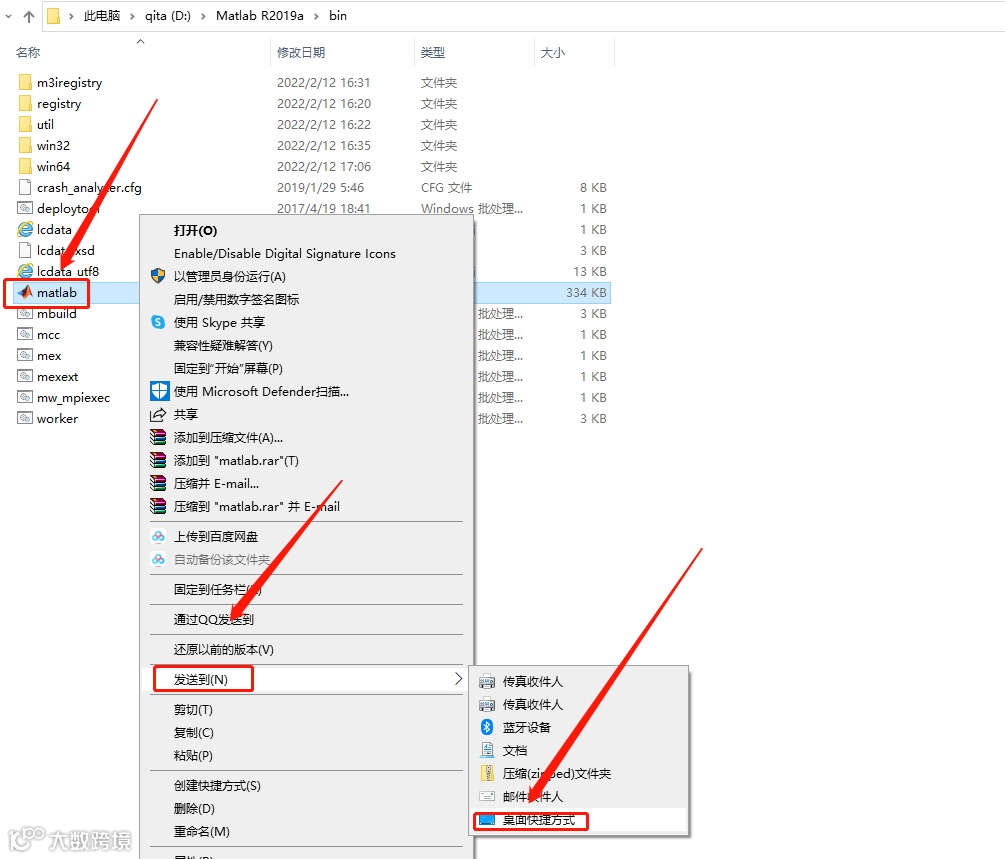The image size is (1005, 859).
Task: Click the share arrow icon next to 共享
Action: [158, 415]
